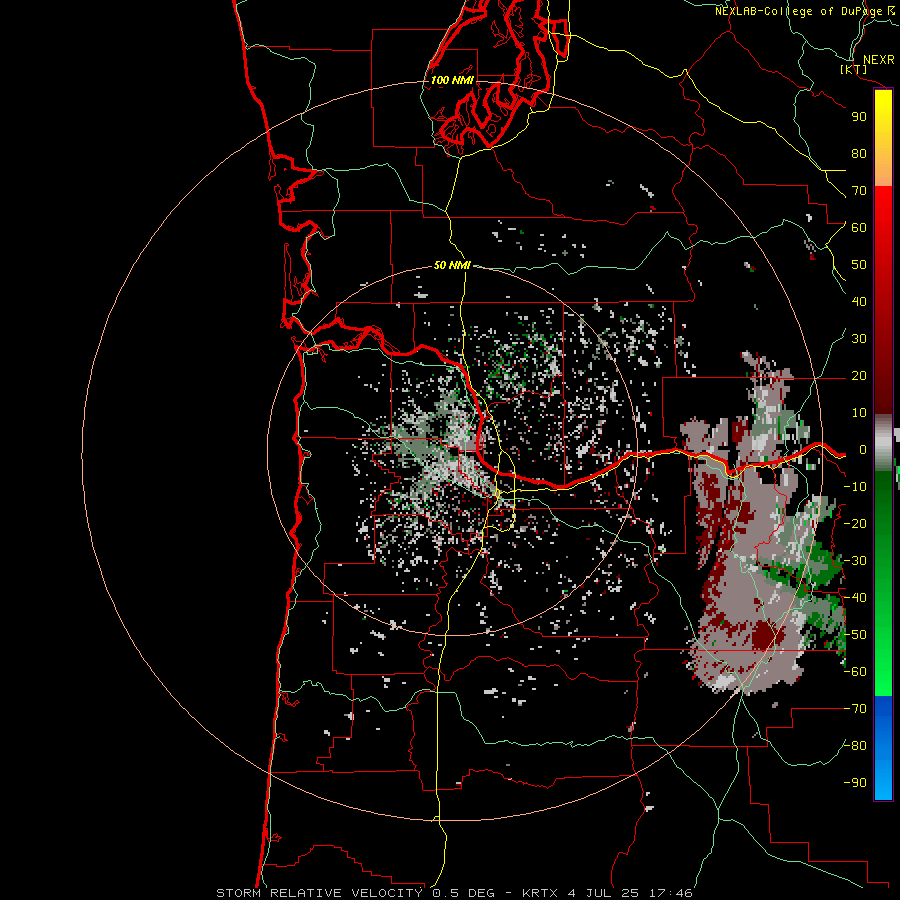Click the -40 value on the velocity scale
The width and height of the screenshot is (900, 900).
point(855,598)
